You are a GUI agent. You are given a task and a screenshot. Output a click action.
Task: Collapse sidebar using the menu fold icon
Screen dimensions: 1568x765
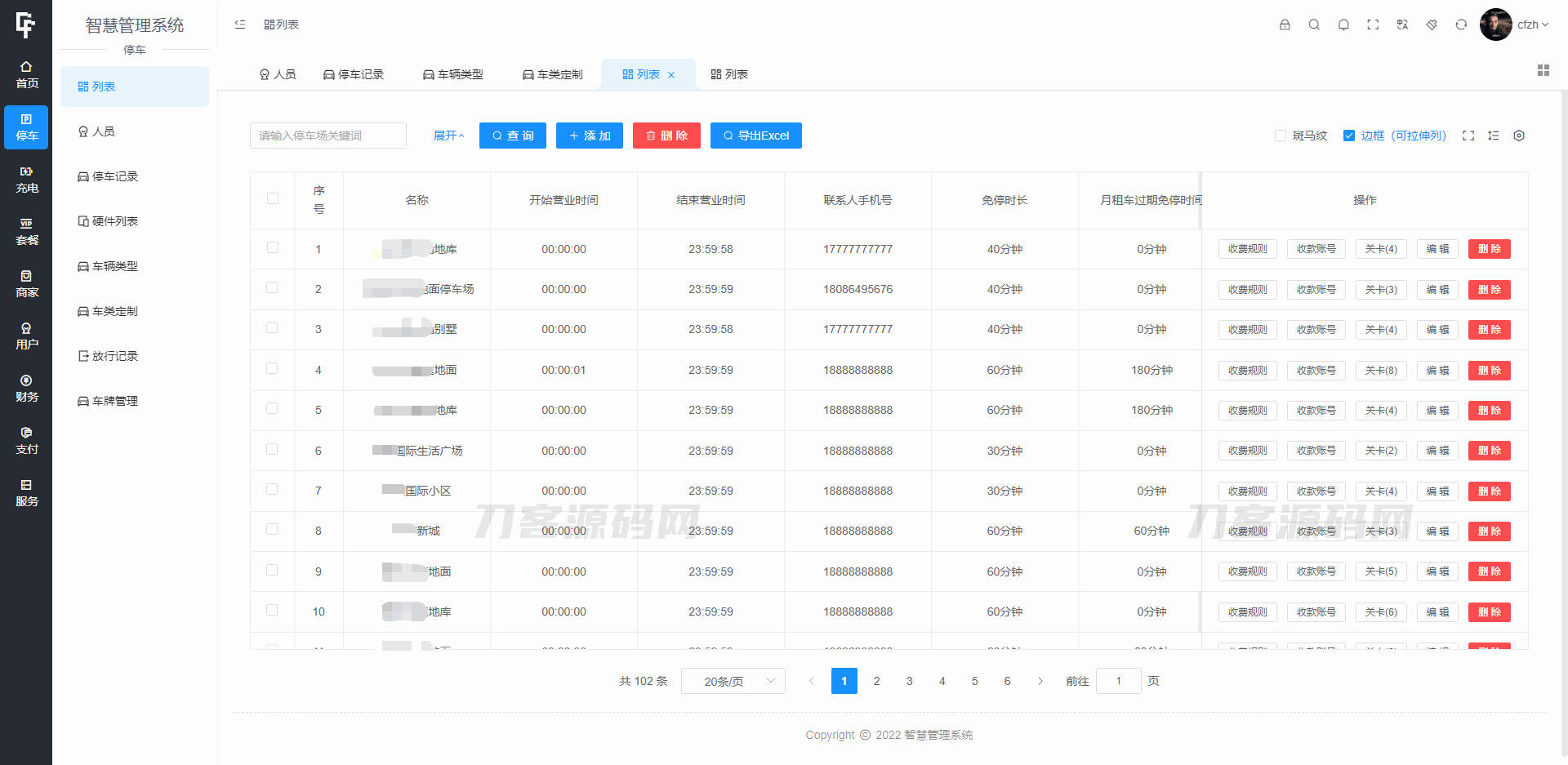pyautogui.click(x=240, y=24)
